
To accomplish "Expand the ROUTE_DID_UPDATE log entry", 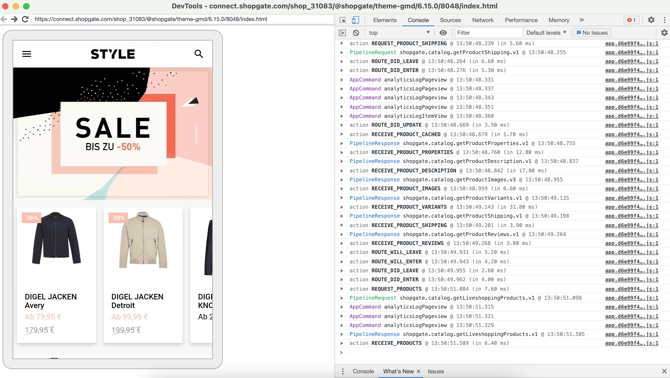I will coord(341,125).
